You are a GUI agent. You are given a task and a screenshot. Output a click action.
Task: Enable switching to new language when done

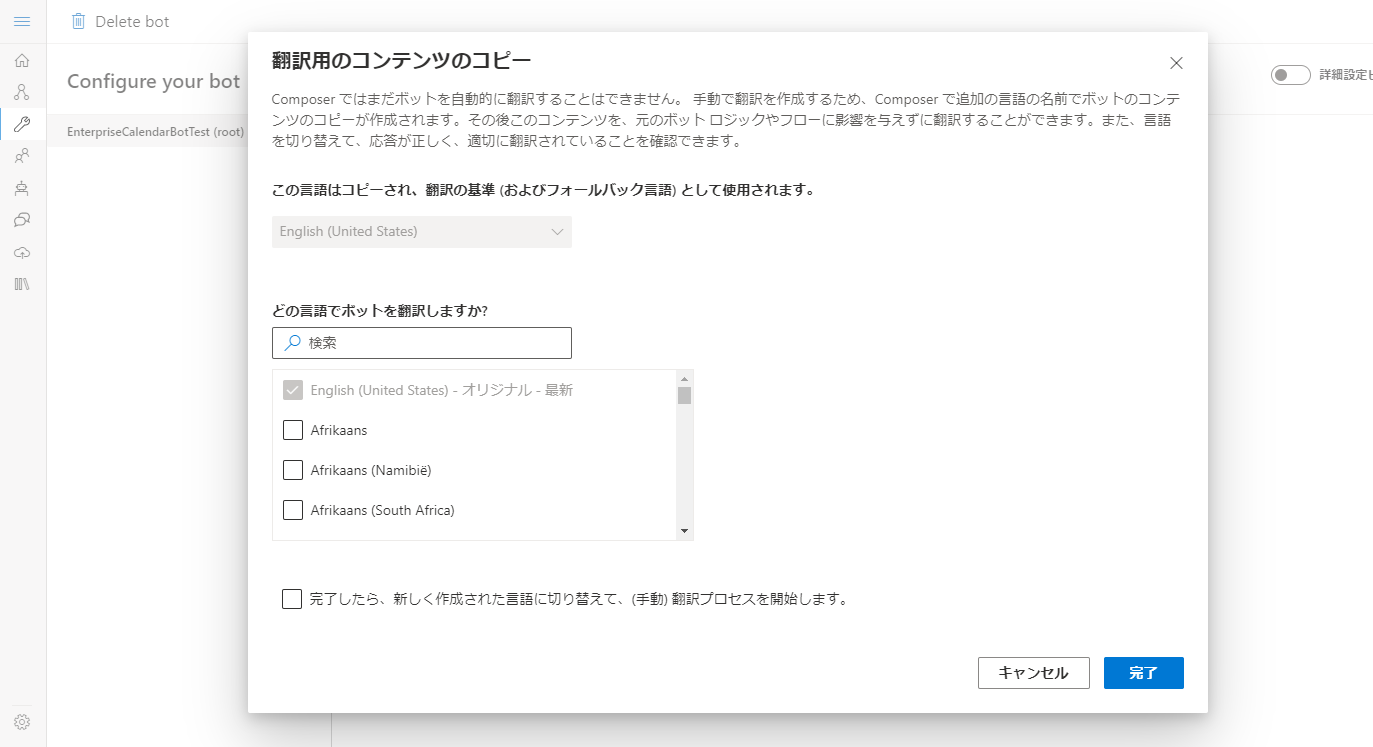pos(292,599)
